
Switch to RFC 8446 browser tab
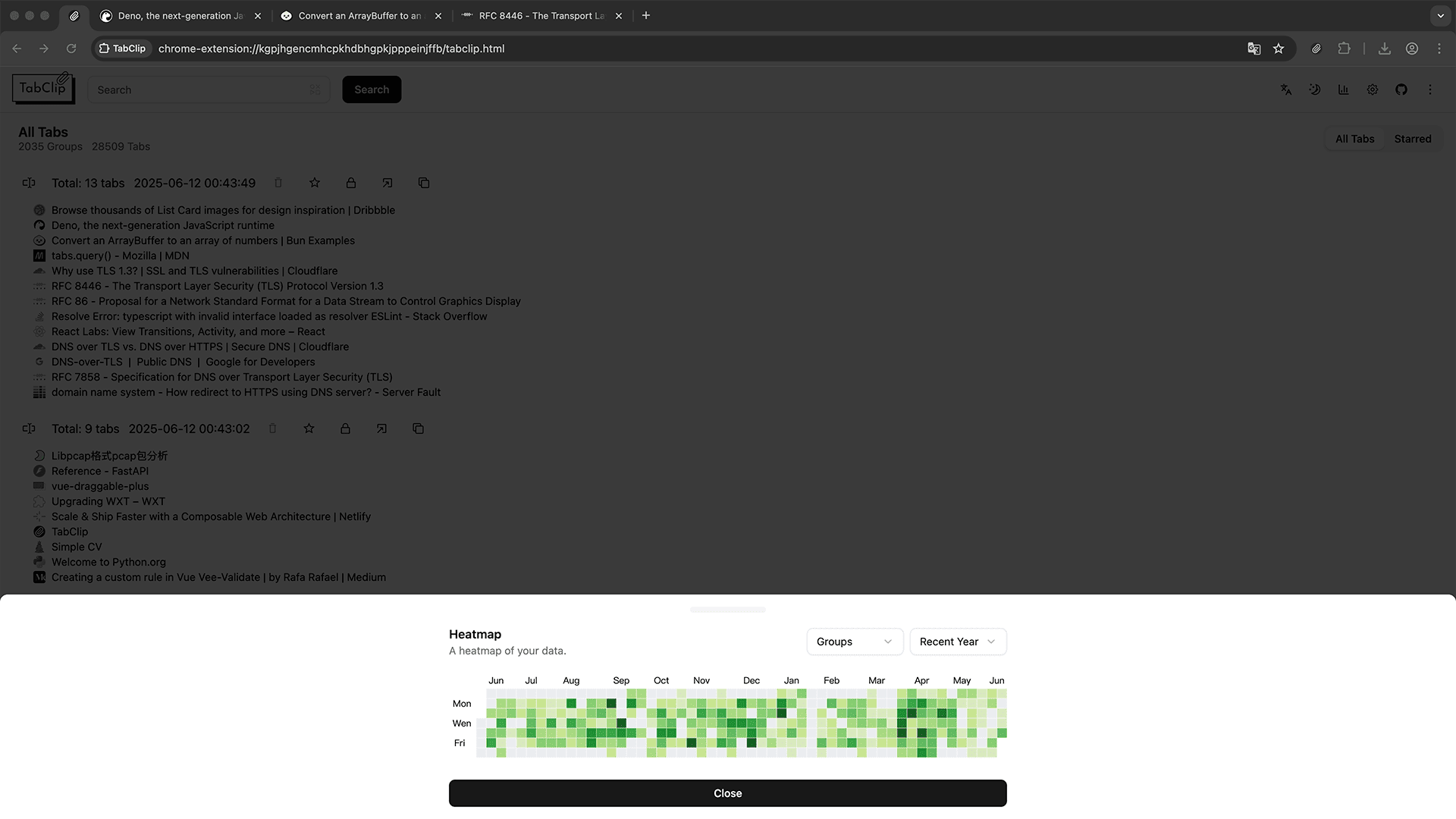pos(541,15)
